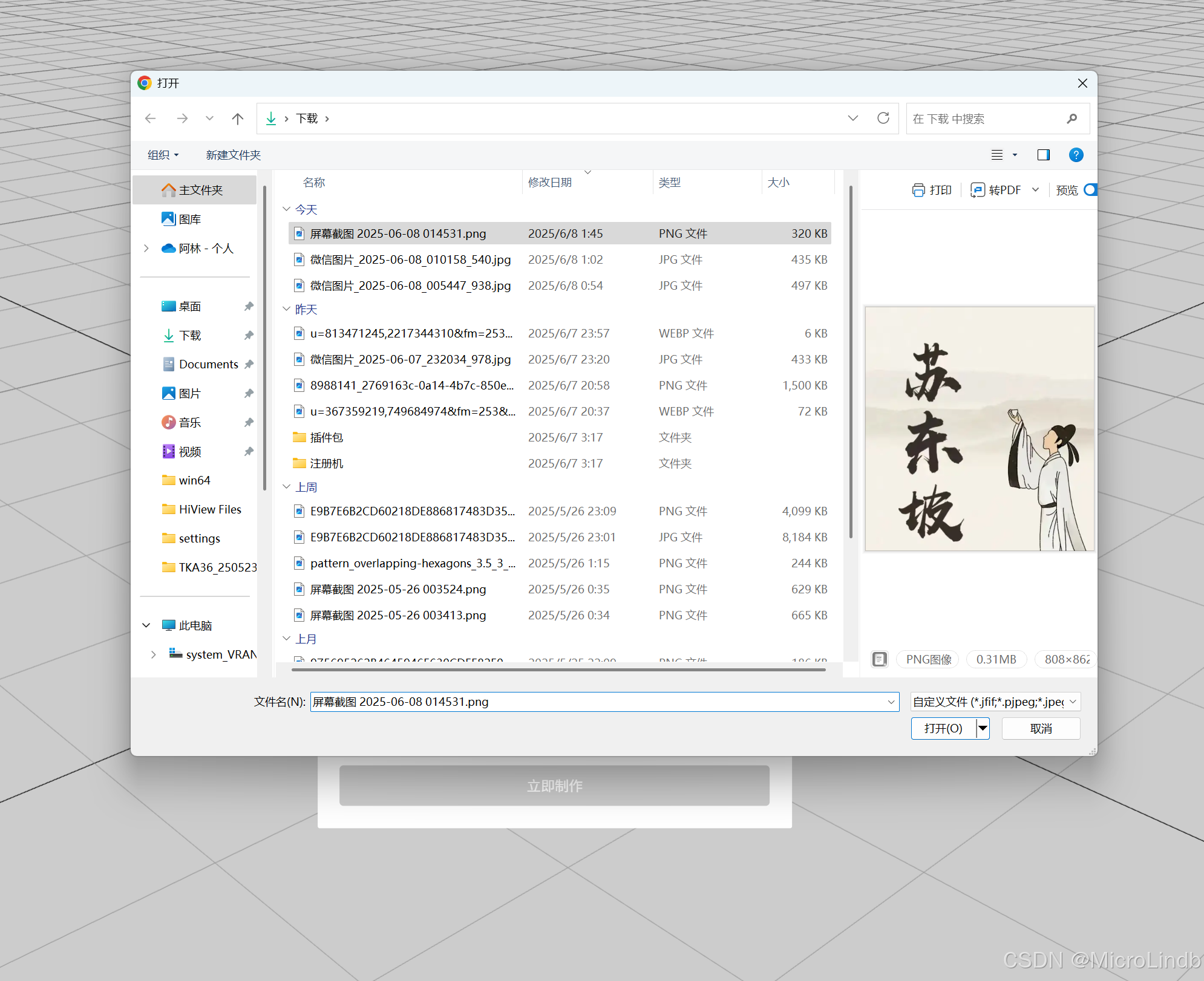The height and width of the screenshot is (981, 1204).
Task: Click the 取消 button
Action: [1041, 728]
